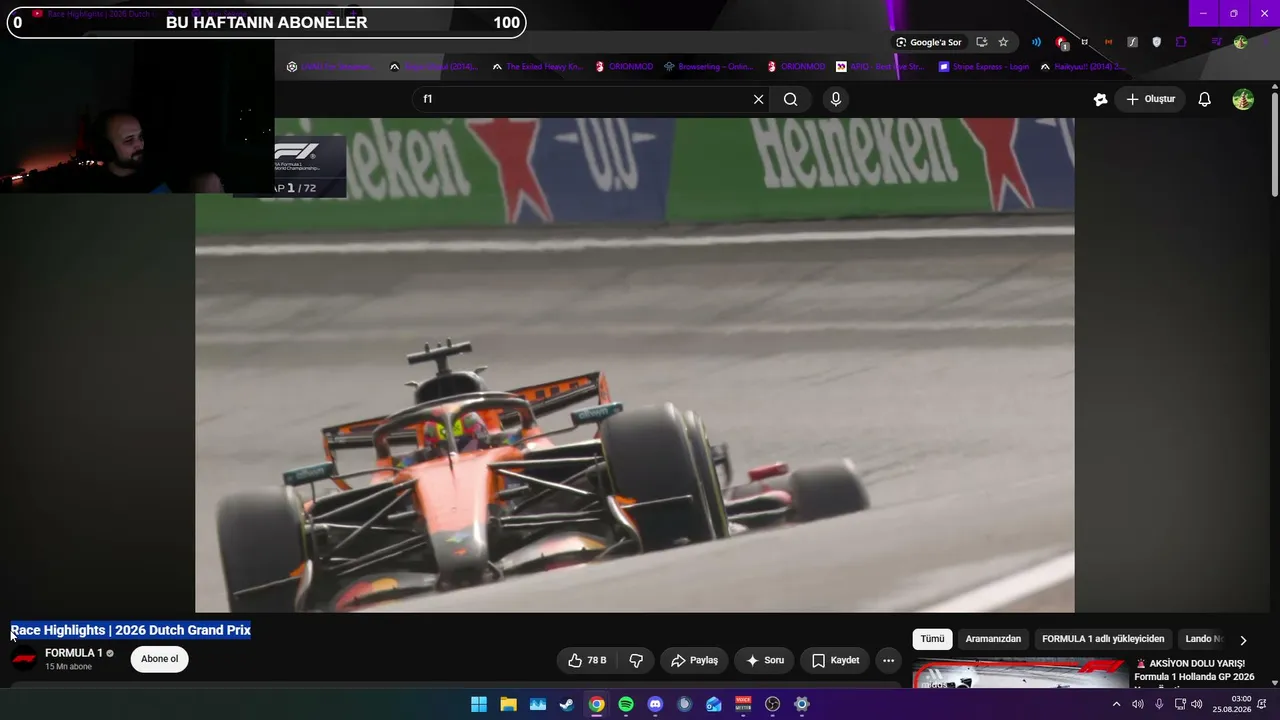Open the YouTube account avatar menu
Image resolution: width=1280 pixels, height=720 pixels.
(1243, 99)
